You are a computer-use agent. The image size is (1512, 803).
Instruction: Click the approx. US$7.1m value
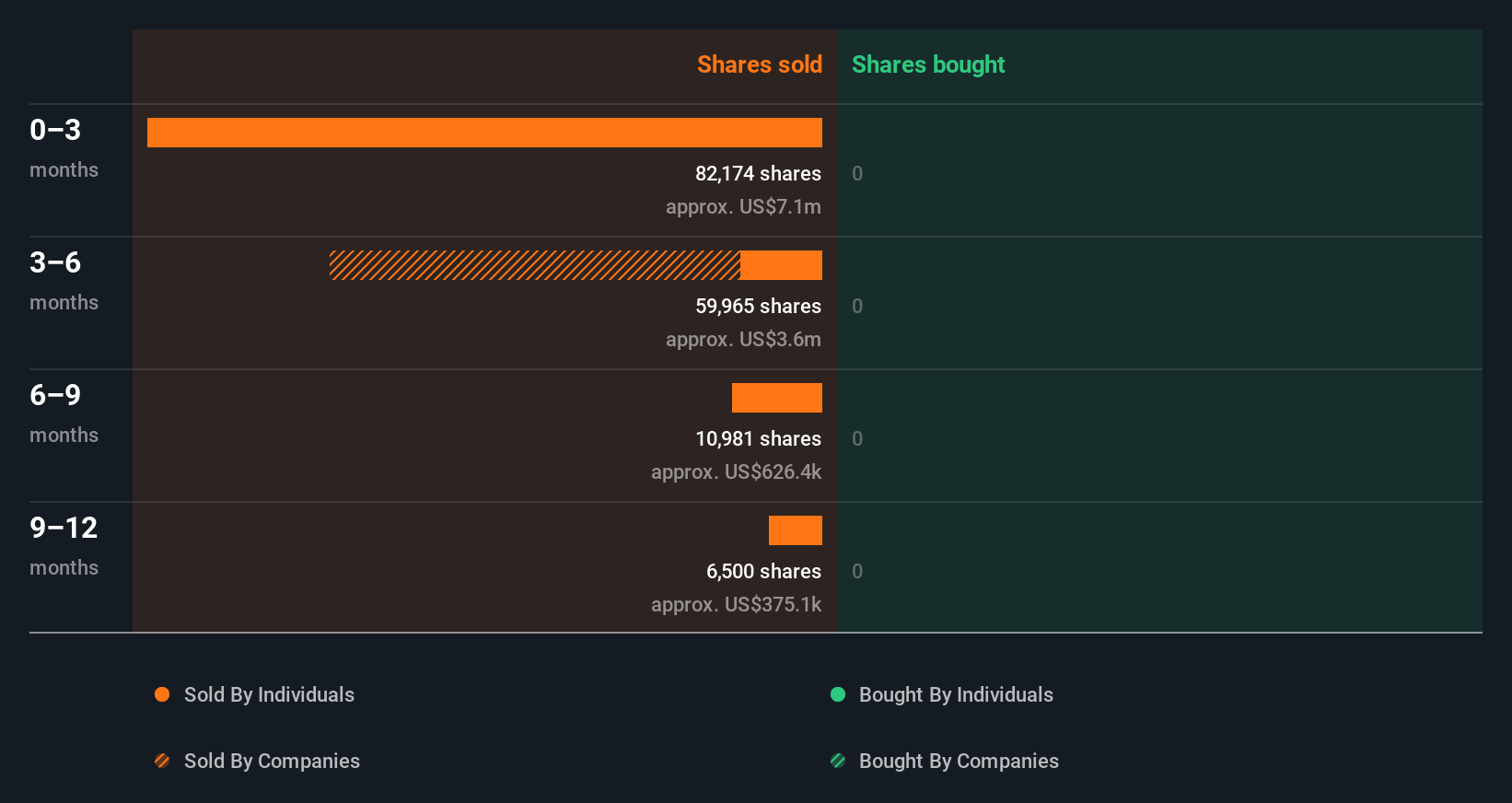point(743,206)
